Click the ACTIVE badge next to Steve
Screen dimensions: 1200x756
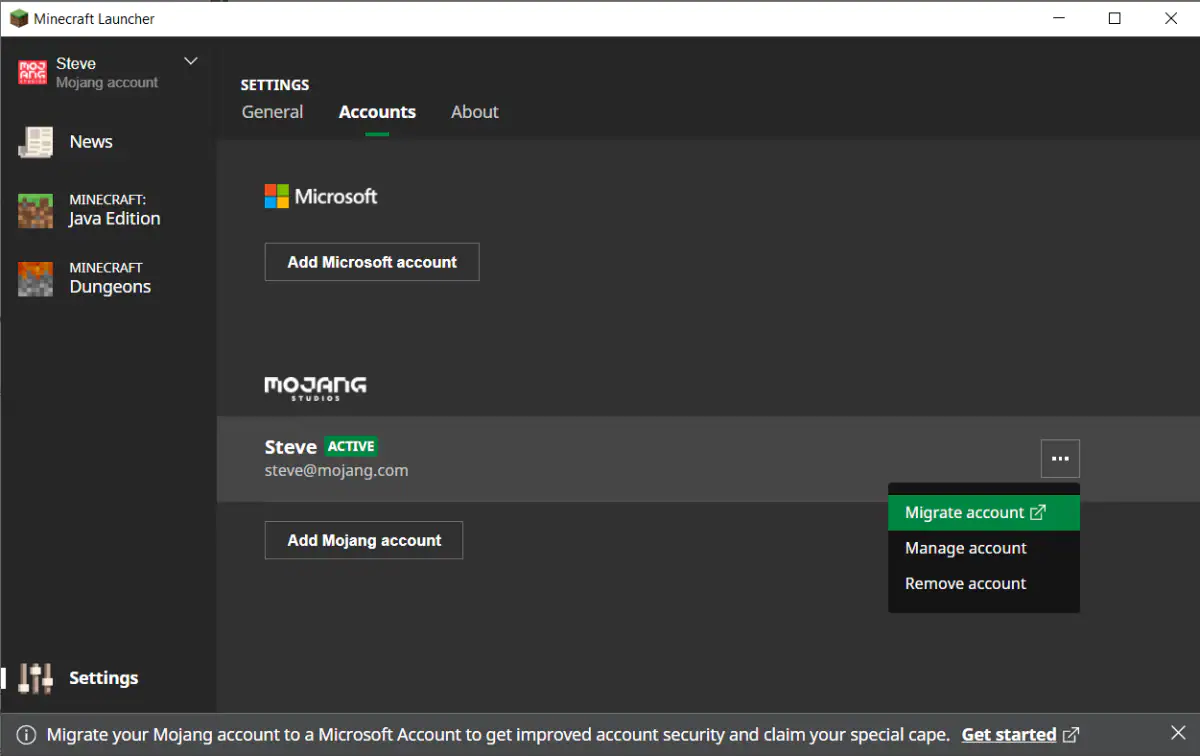coord(351,447)
